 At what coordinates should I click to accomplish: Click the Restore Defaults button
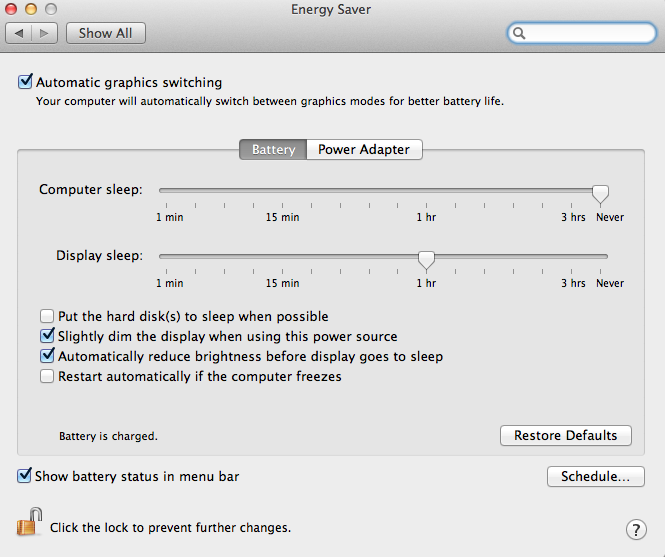point(566,435)
